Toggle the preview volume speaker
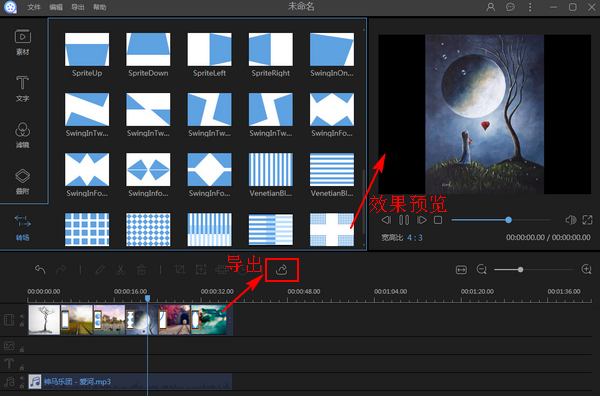Viewport: 600px width, 396px height. 571,220
